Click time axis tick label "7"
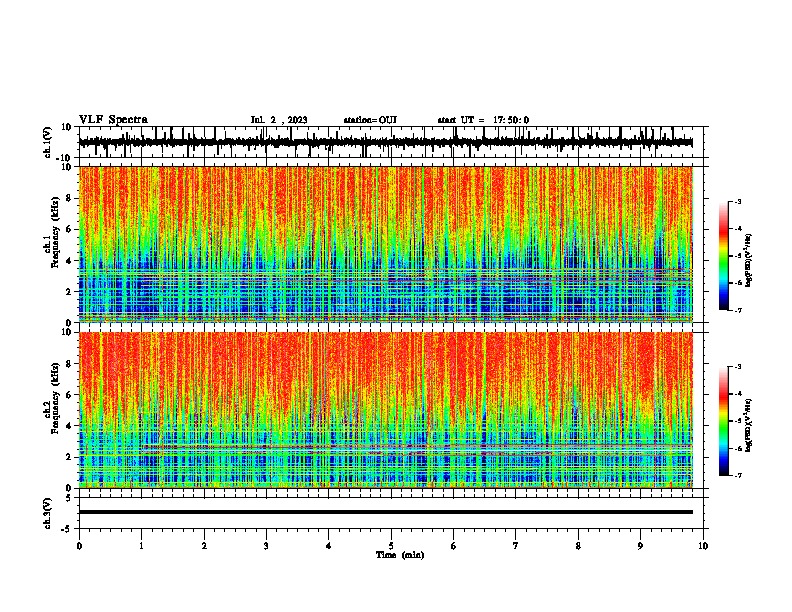 pos(516,546)
